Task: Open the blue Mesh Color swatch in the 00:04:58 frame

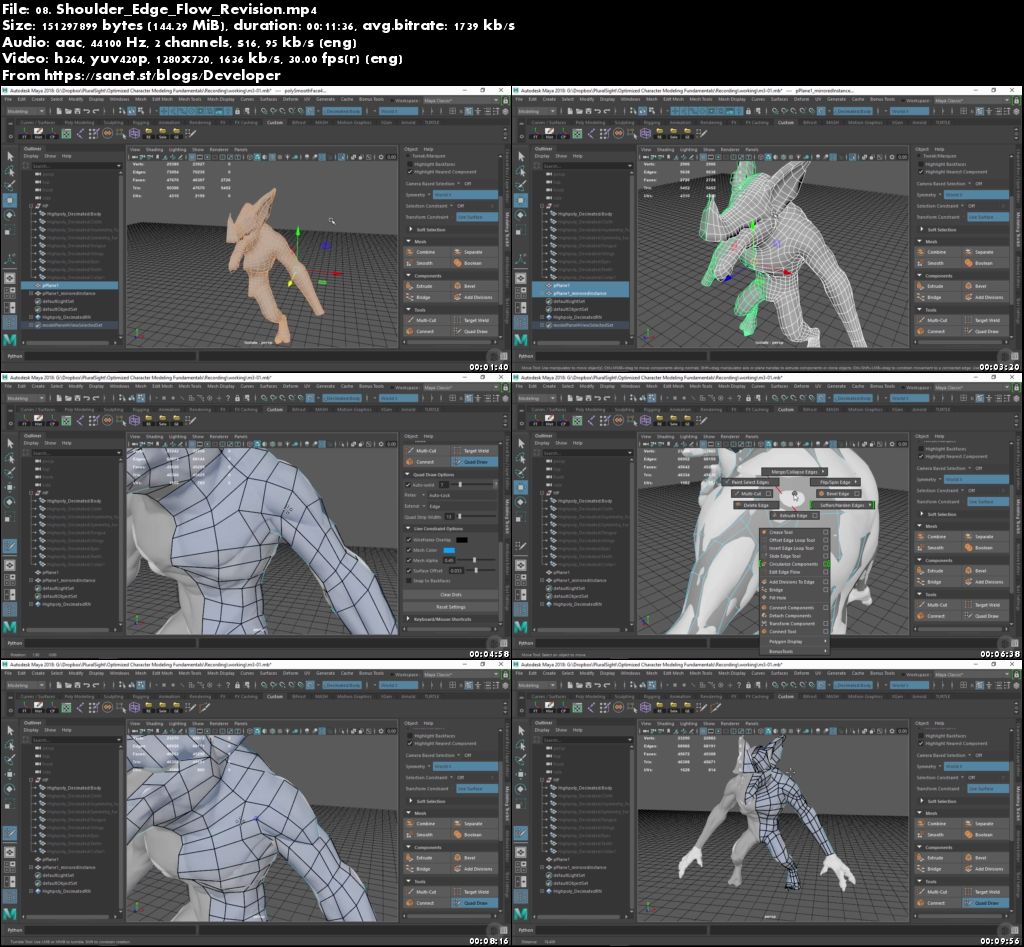Action: pyautogui.click(x=449, y=550)
